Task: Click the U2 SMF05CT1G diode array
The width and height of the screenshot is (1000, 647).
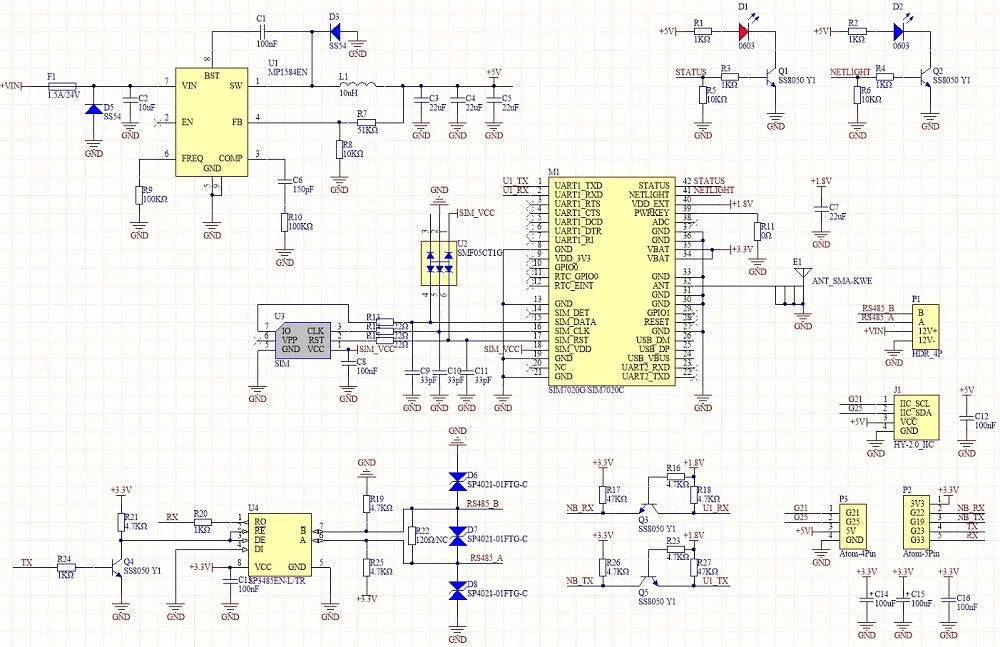Action: [439, 264]
